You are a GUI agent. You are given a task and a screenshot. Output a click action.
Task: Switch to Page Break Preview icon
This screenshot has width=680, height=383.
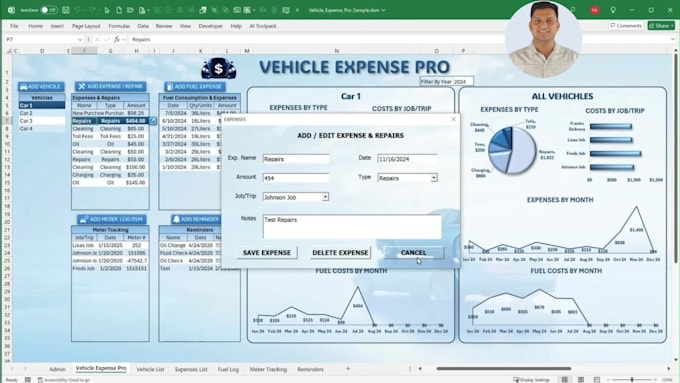tap(597, 380)
